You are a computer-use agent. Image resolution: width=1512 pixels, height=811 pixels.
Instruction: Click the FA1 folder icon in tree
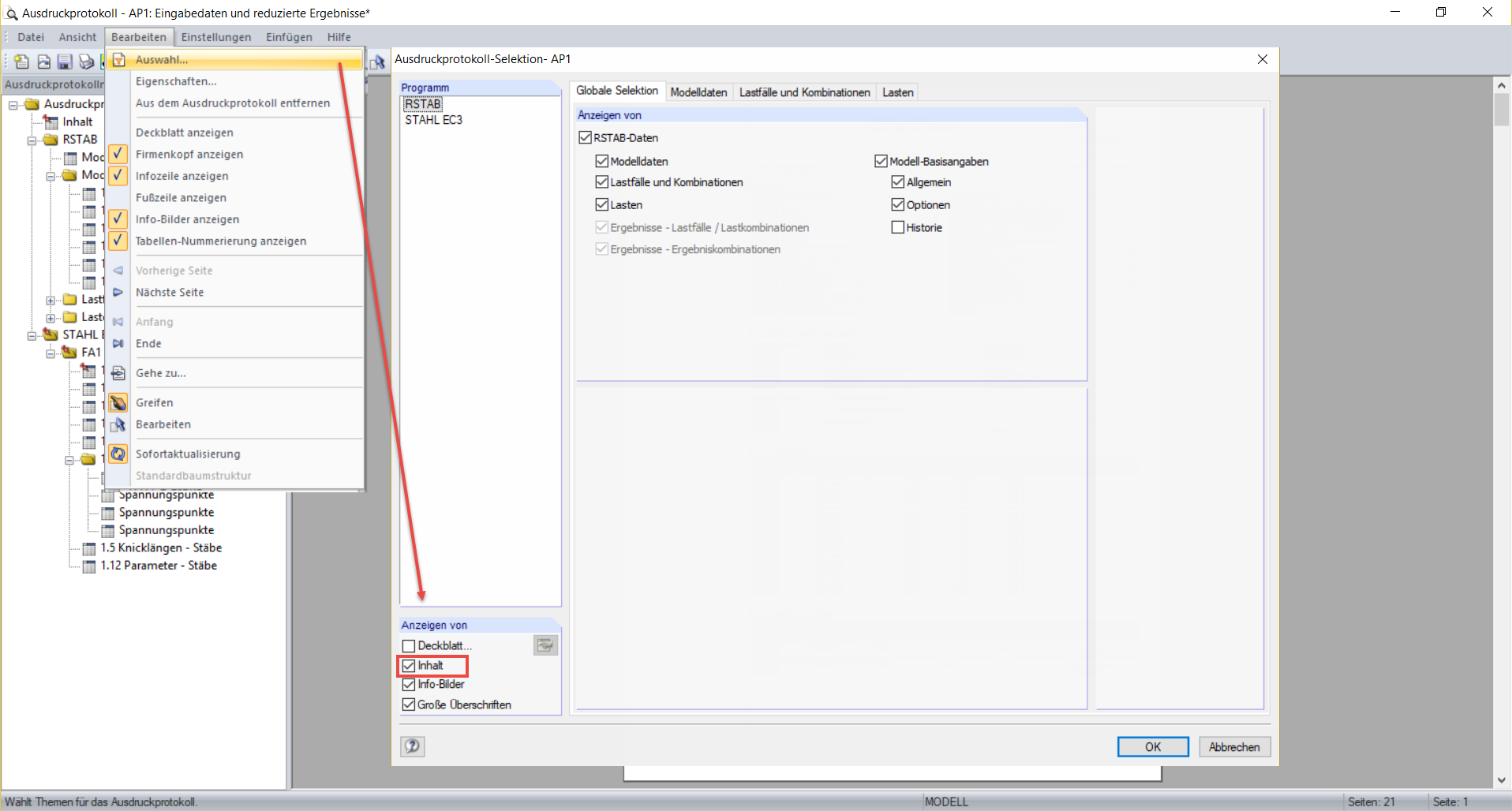coord(70,352)
